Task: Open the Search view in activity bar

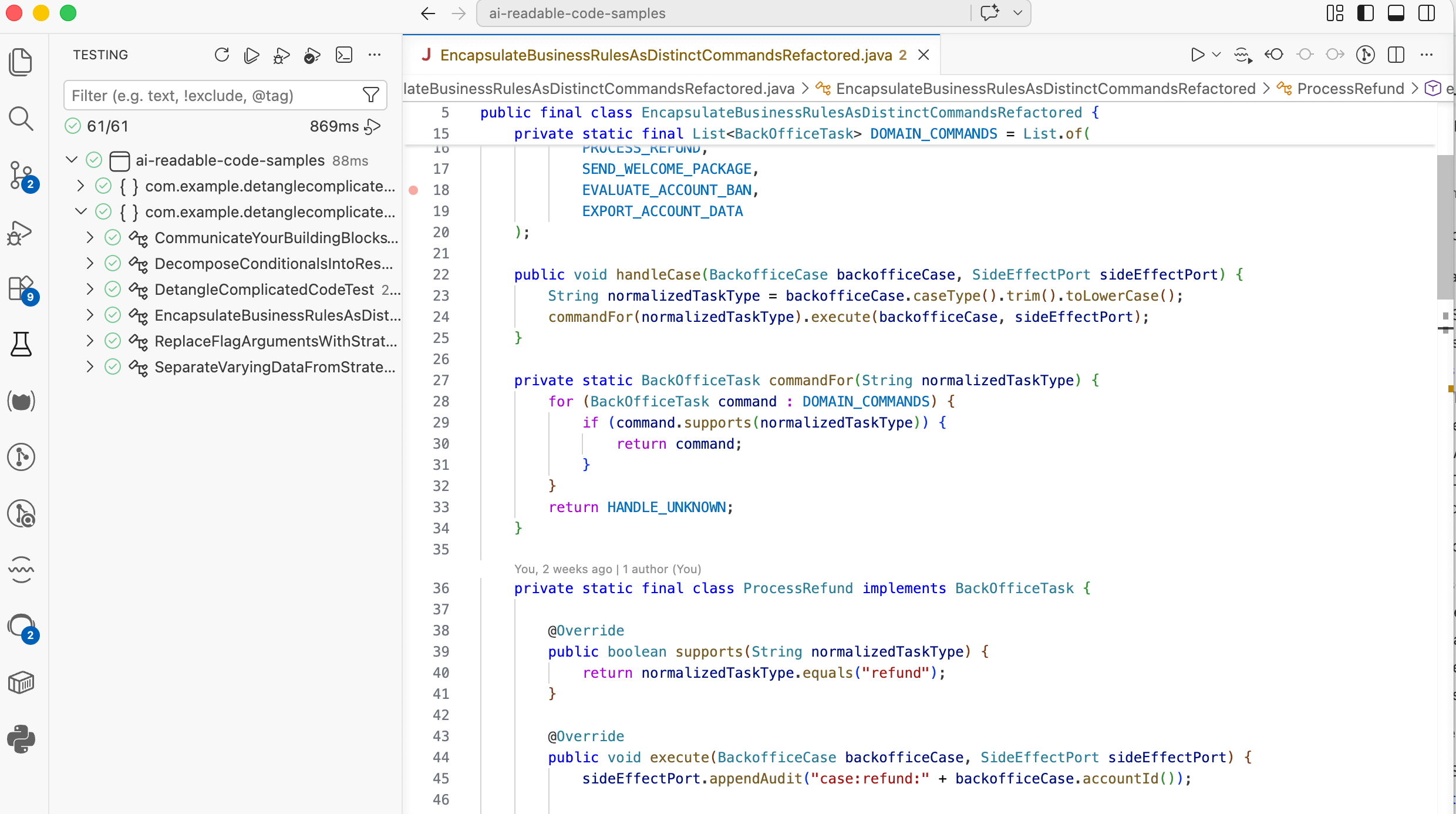Action: click(21, 118)
